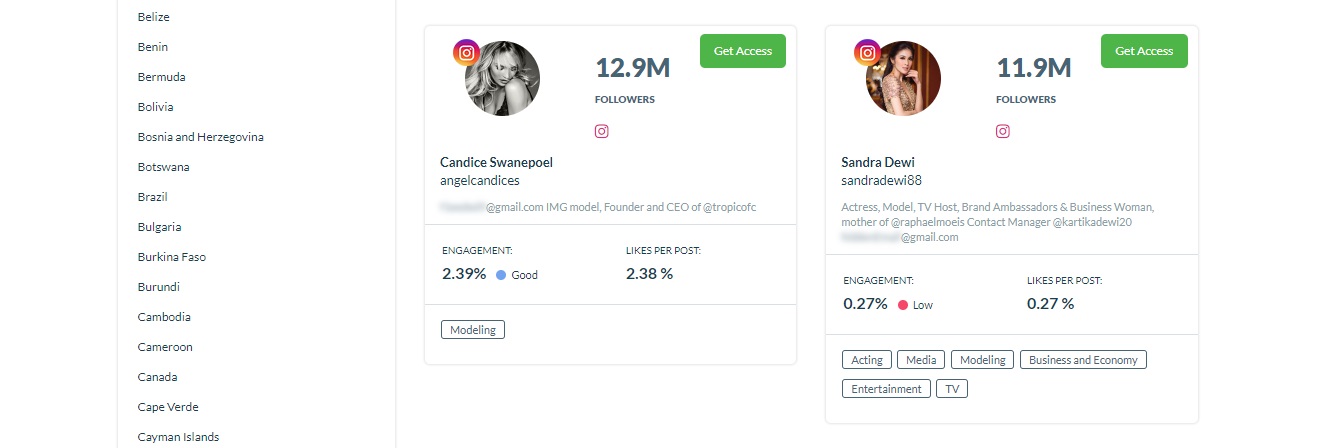Open the angelcandices profile photo
Viewport: 1340px width, 448px height.
(503, 79)
